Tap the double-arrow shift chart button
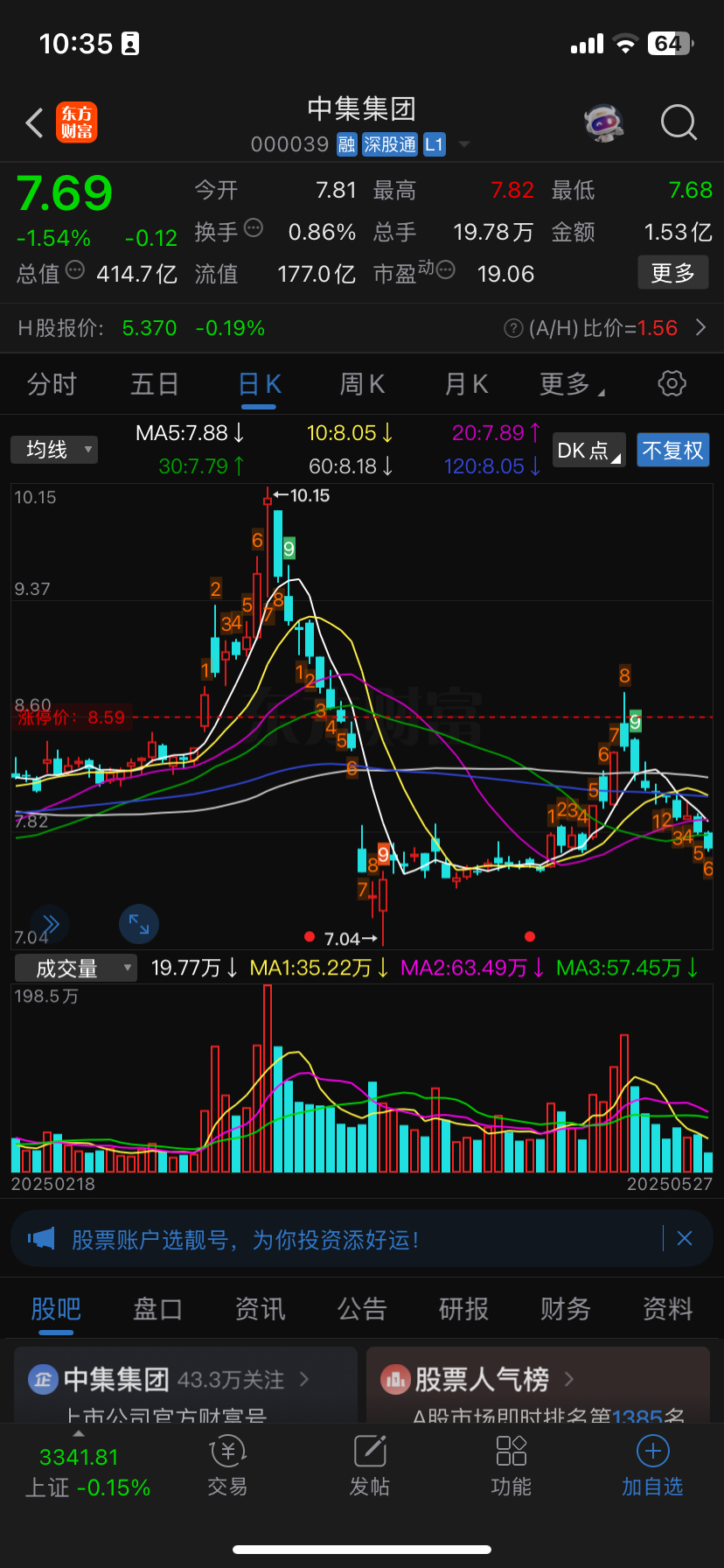 [50, 924]
